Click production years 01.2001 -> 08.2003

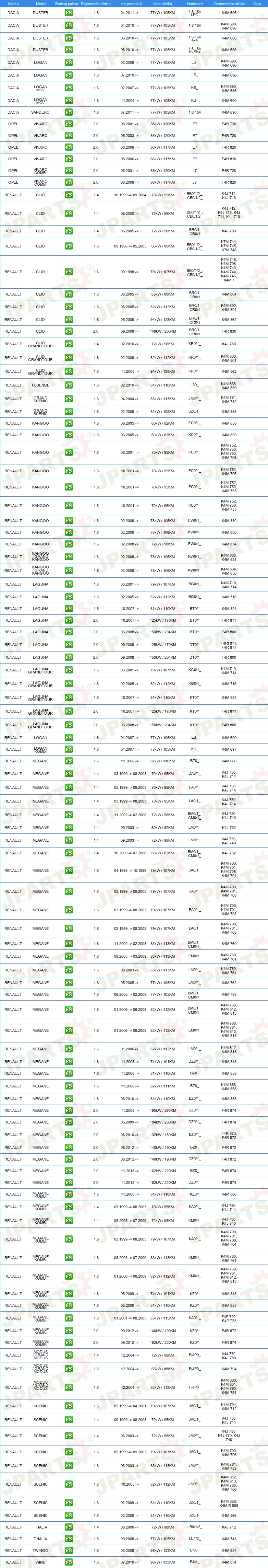[130, 1318]
